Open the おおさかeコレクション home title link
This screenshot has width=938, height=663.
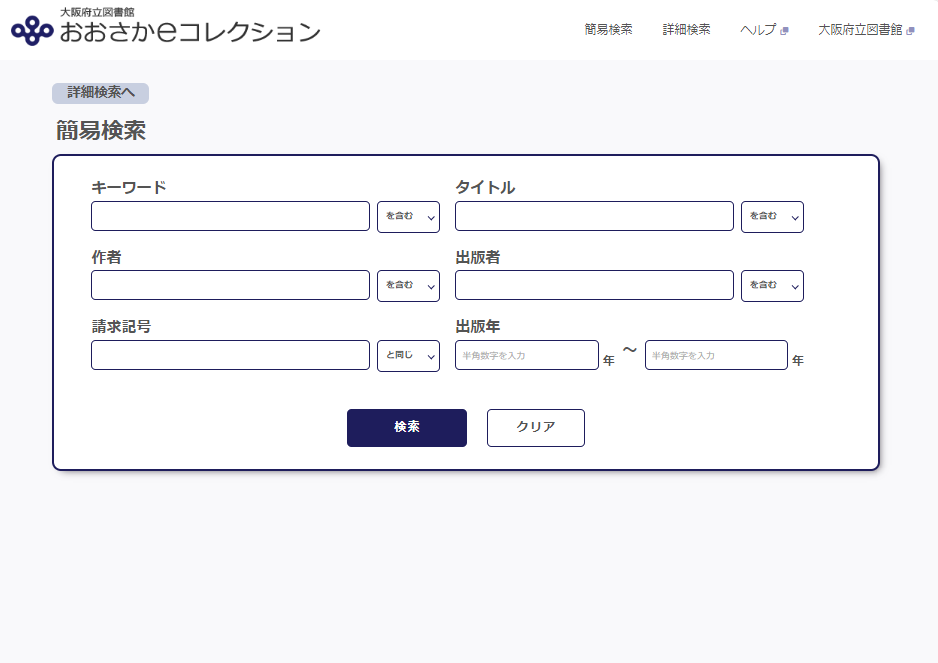tap(190, 32)
